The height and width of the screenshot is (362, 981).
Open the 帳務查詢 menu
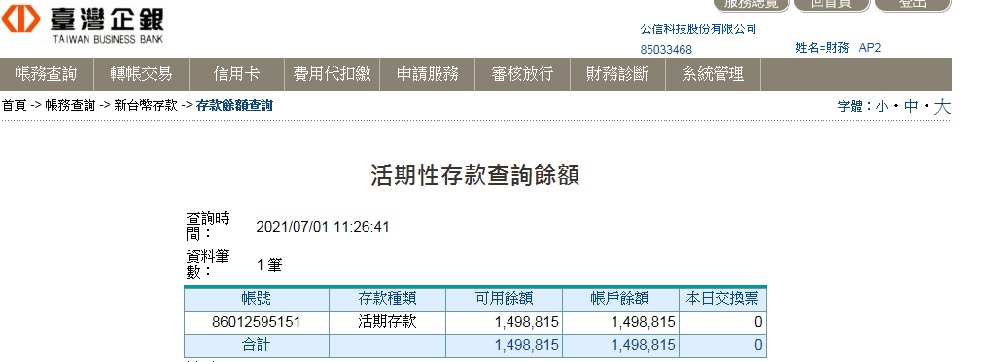tap(47, 74)
